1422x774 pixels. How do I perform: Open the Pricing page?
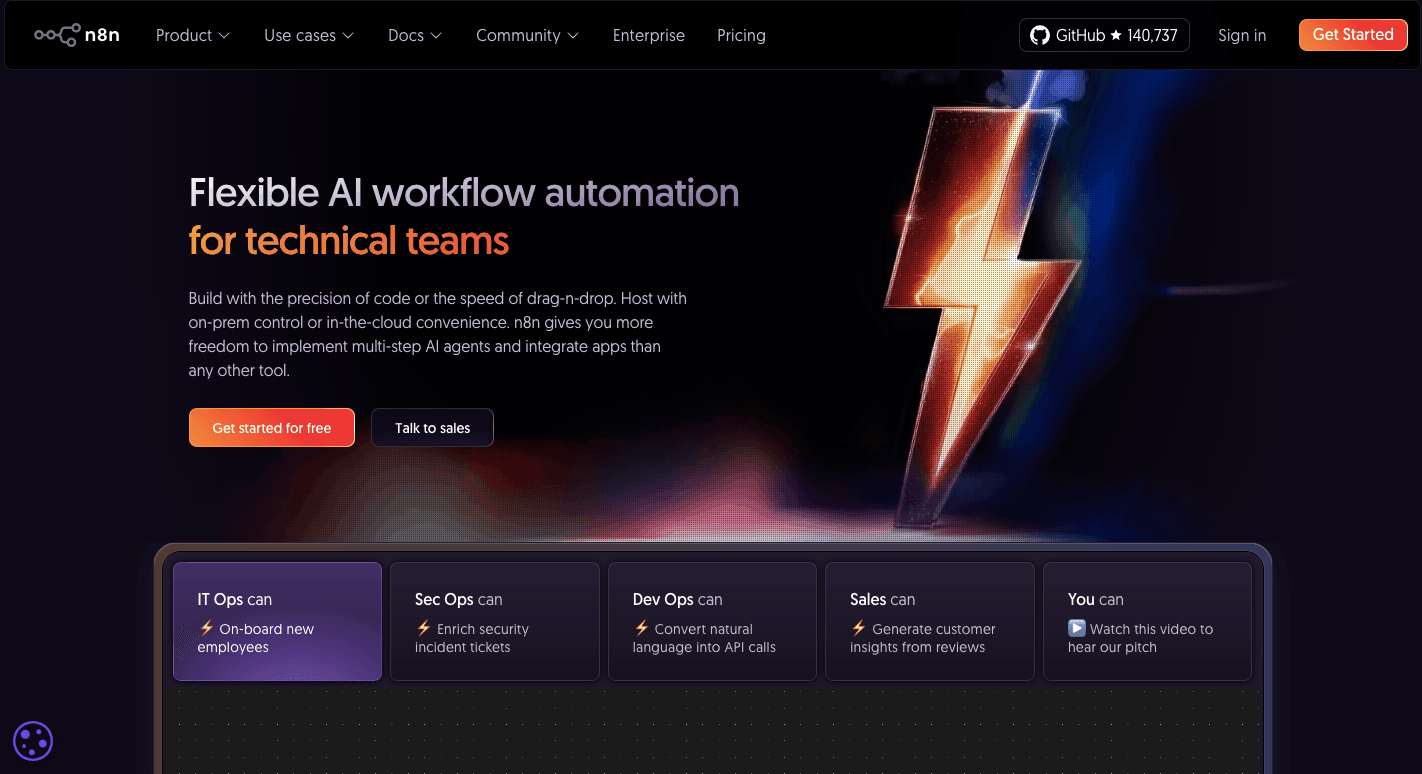click(741, 35)
